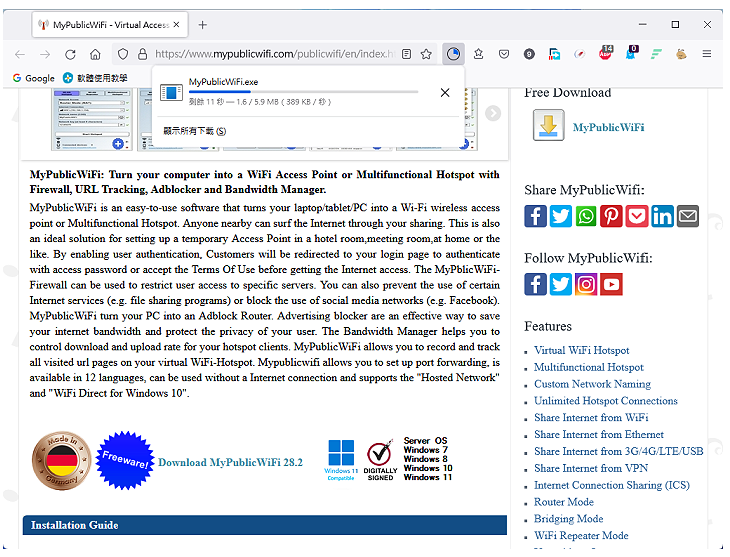Open WiFi Repeater Mode link

(x=581, y=535)
